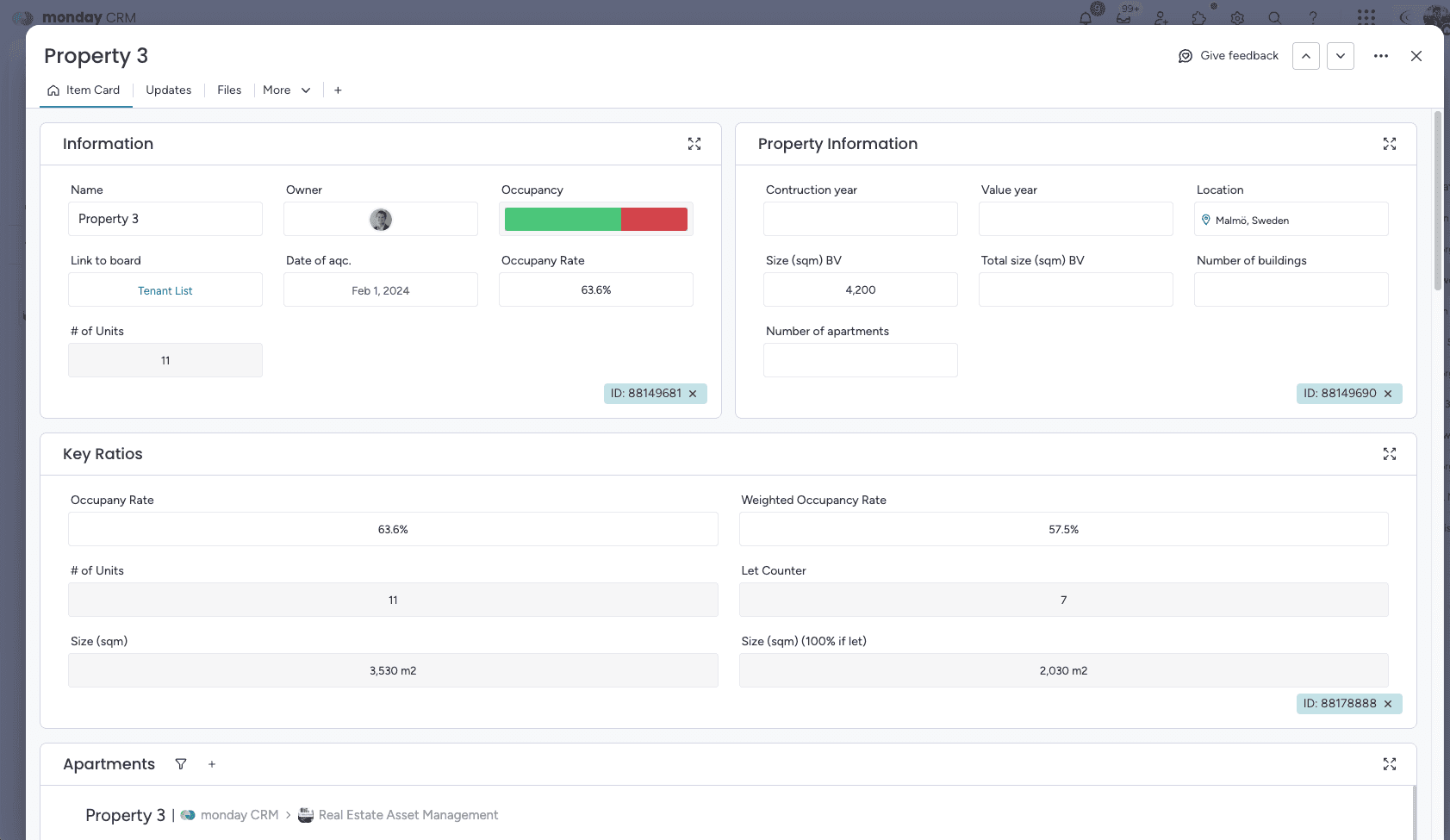The width and height of the screenshot is (1450, 840).
Task: Switch to the Updates tab
Action: (169, 90)
